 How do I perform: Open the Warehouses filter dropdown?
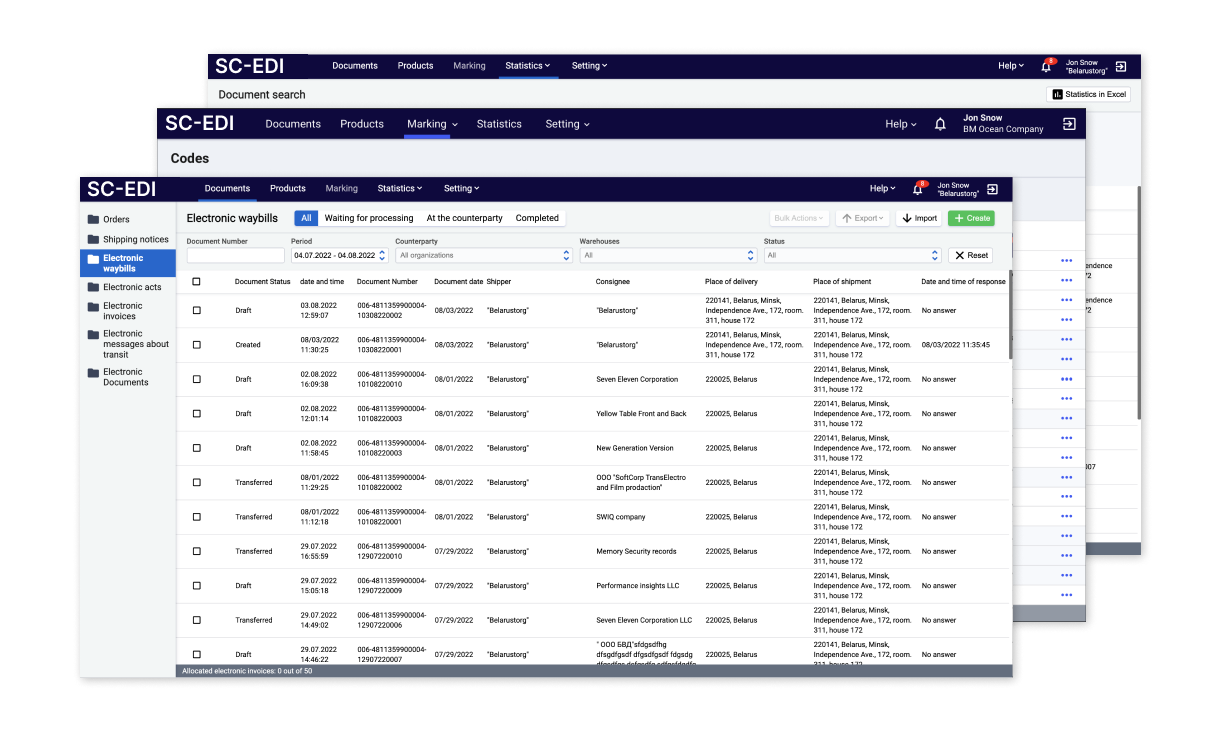tap(667, 255)
